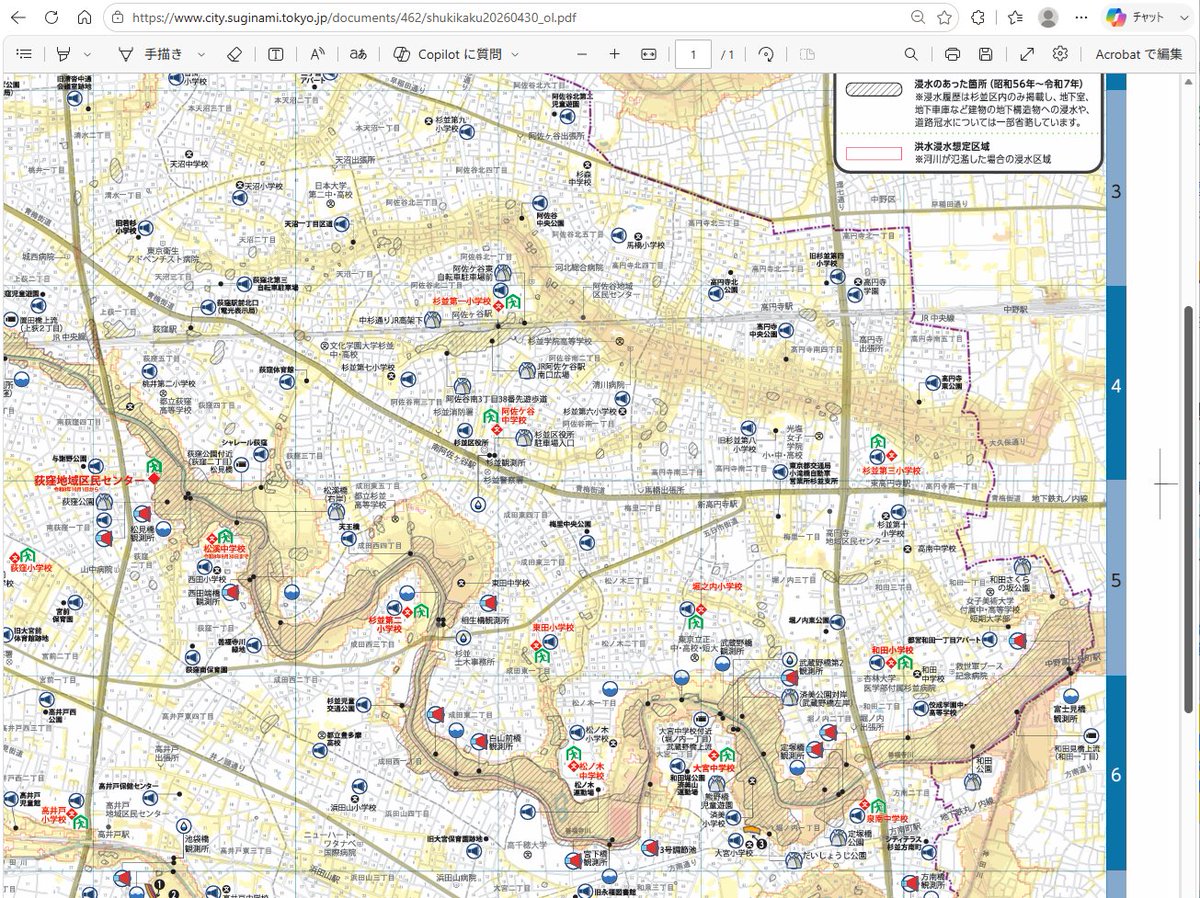Fit PDF to page width
The image size is (1200, 898).
[648, 54]
